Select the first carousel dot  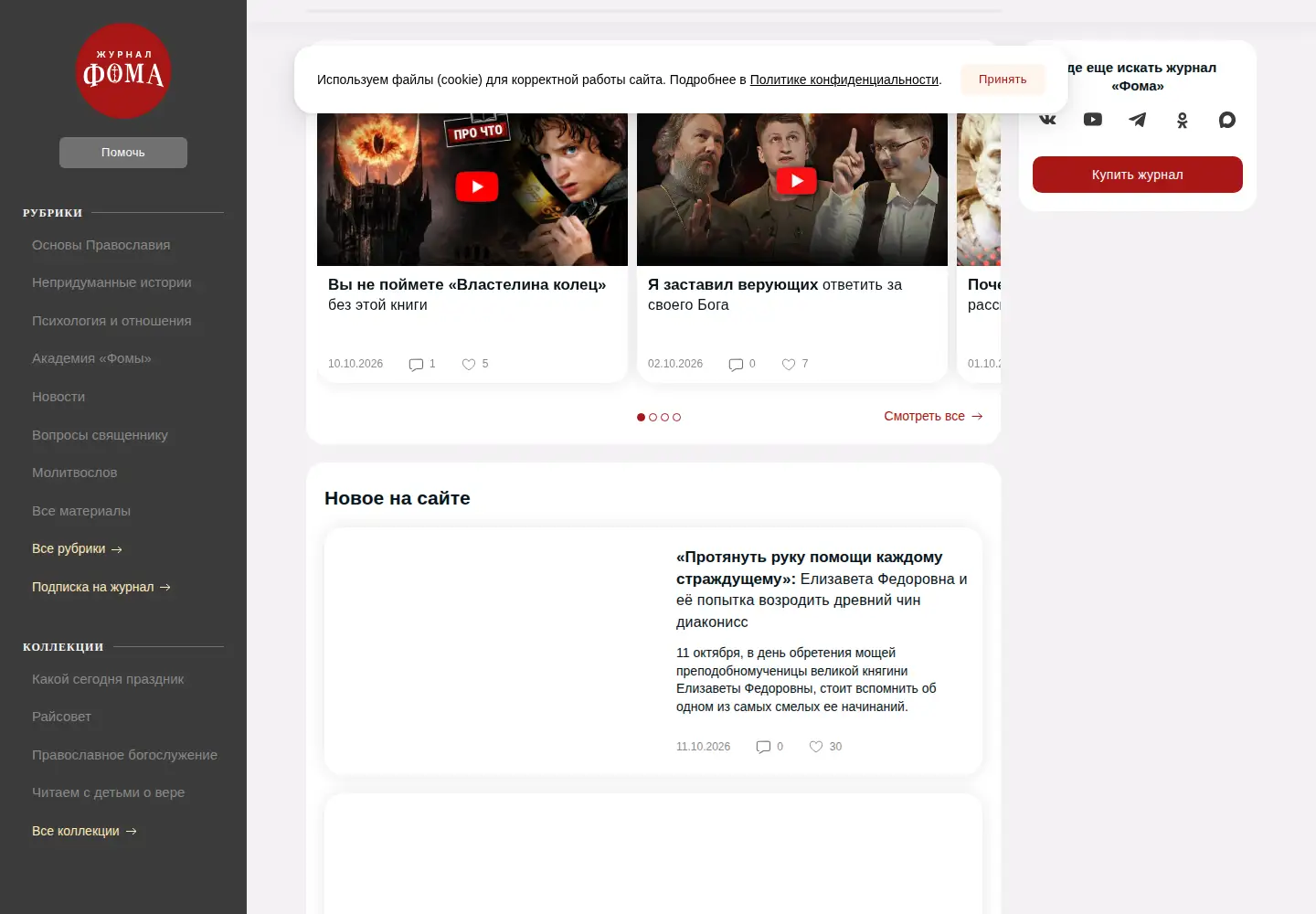(642, 417)
